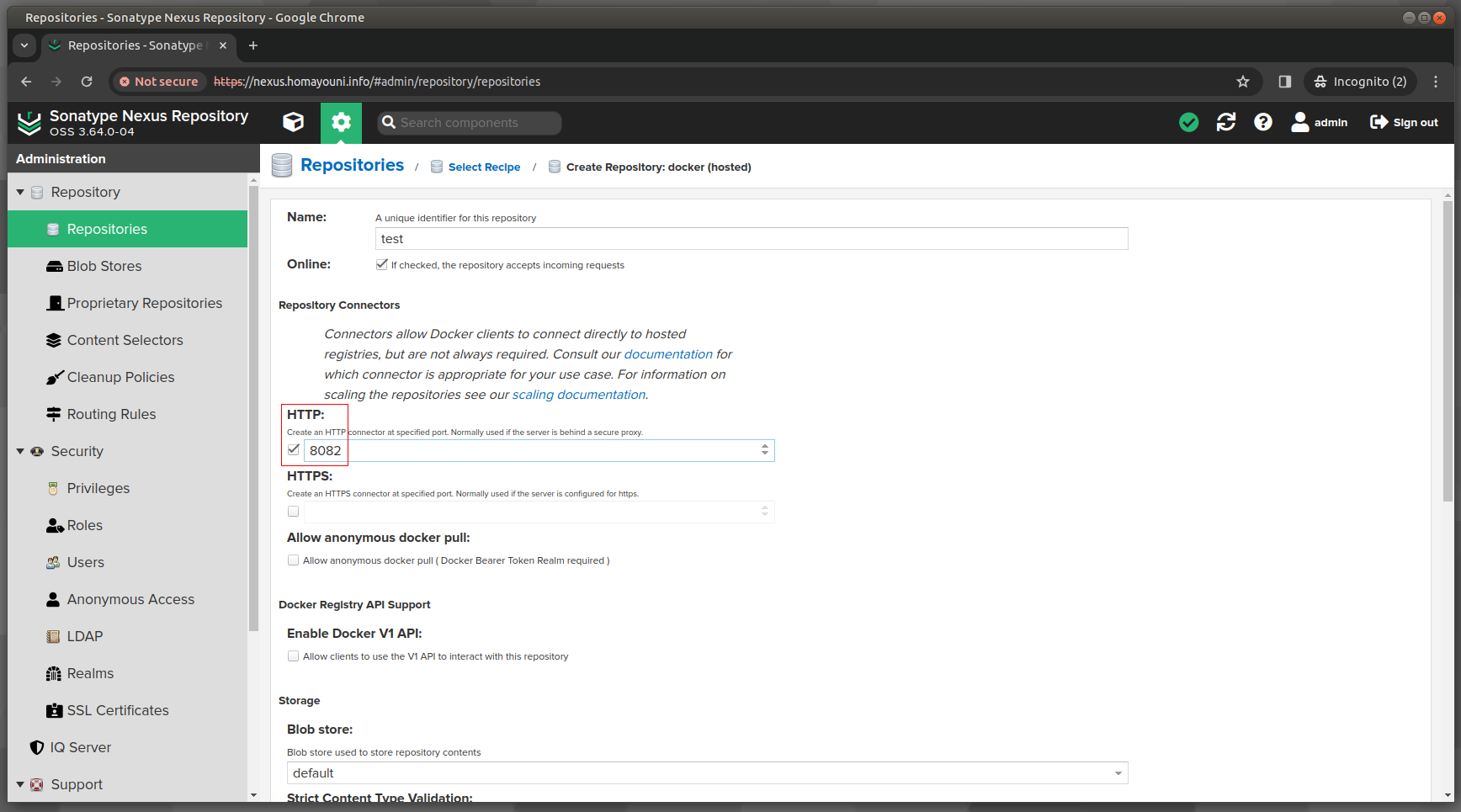Close the Repositories browser tab
Image resolution: width=1461 pixels, height=812 pixels.
pos(223,45)
